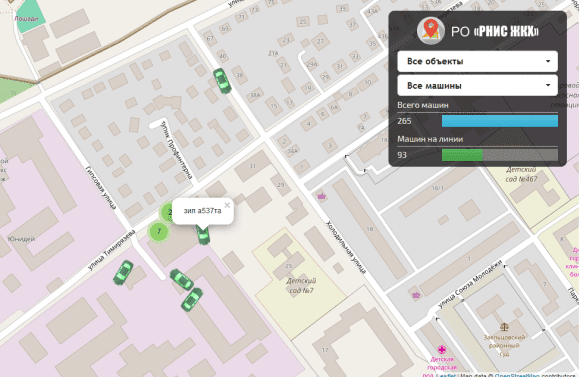Viewport: 580px width, 377px height.
Task: Click the green car near house 38
Action: pyautogui.click(x=222, y=81)
